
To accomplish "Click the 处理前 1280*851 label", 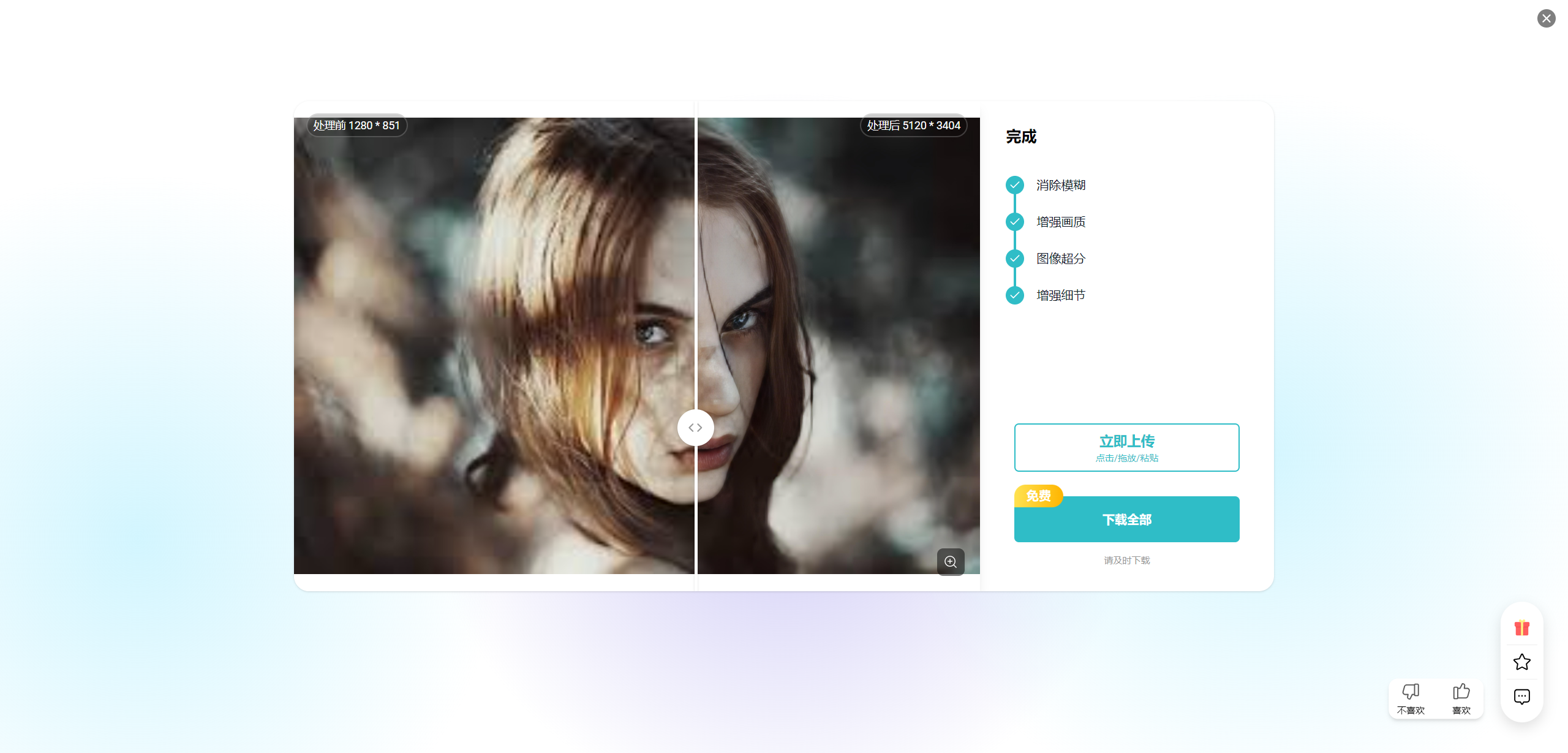I will (356, 126).
